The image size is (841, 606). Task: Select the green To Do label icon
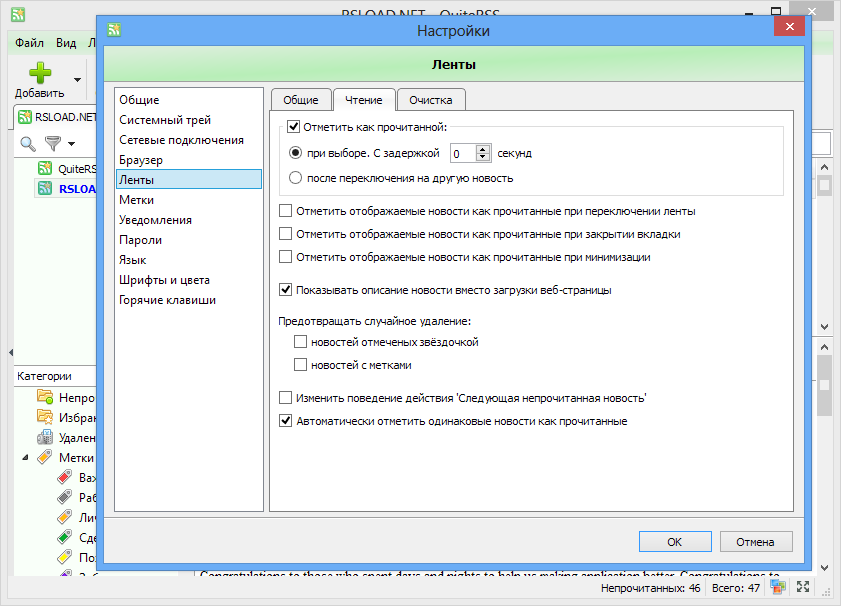click(64, 537)
